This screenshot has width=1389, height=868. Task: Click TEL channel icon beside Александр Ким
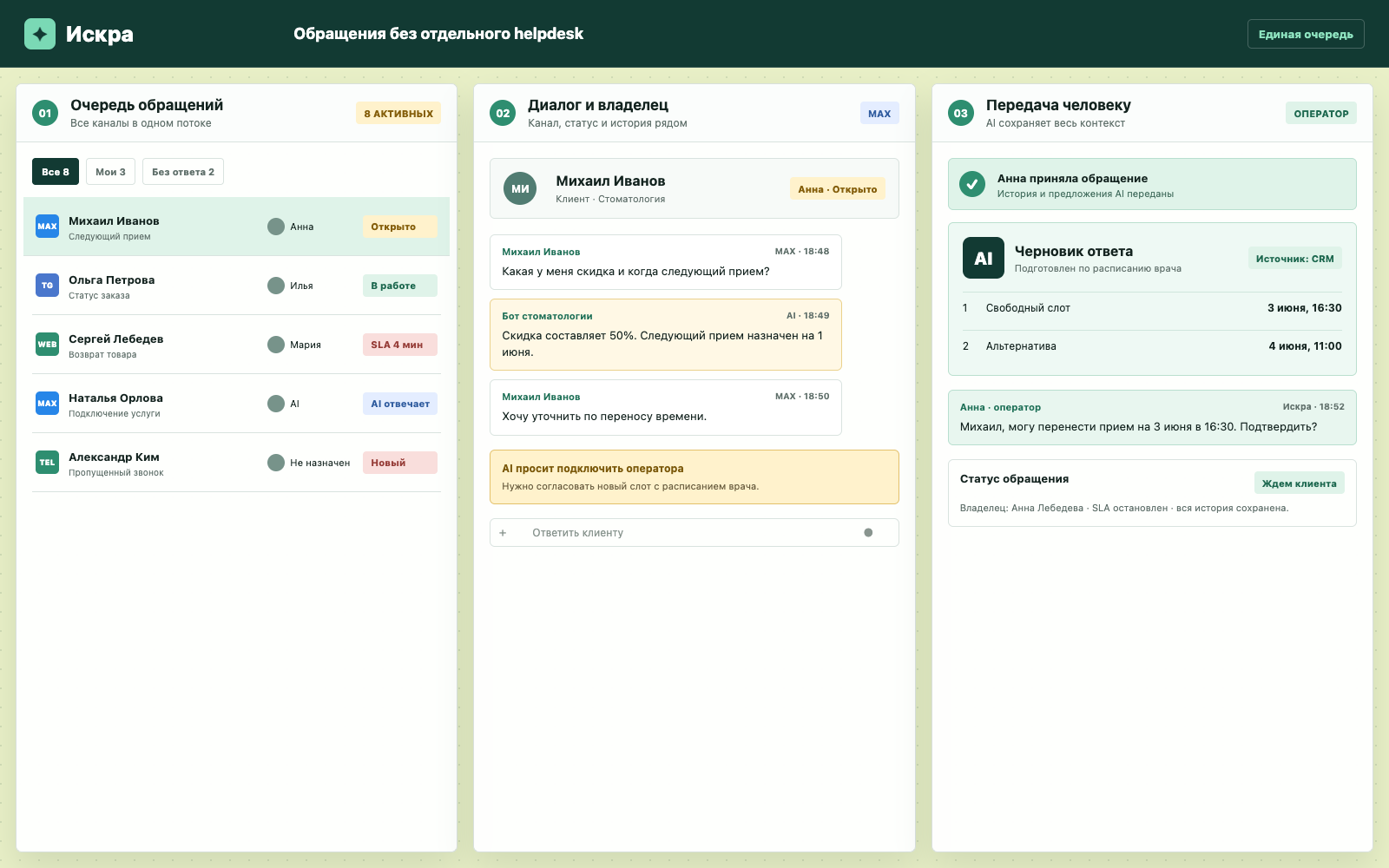point(47,463)
